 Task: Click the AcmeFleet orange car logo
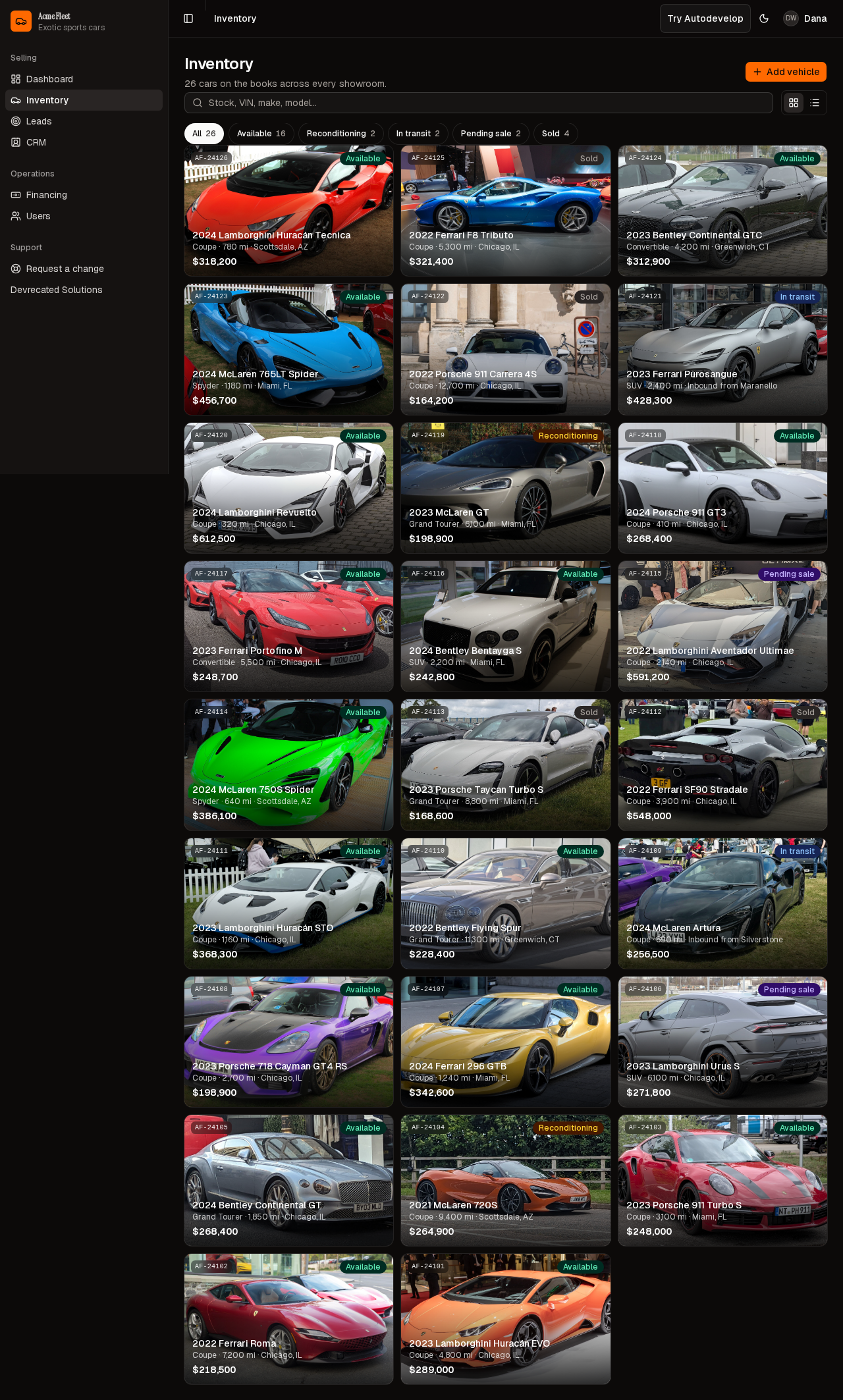click(21, 21)
